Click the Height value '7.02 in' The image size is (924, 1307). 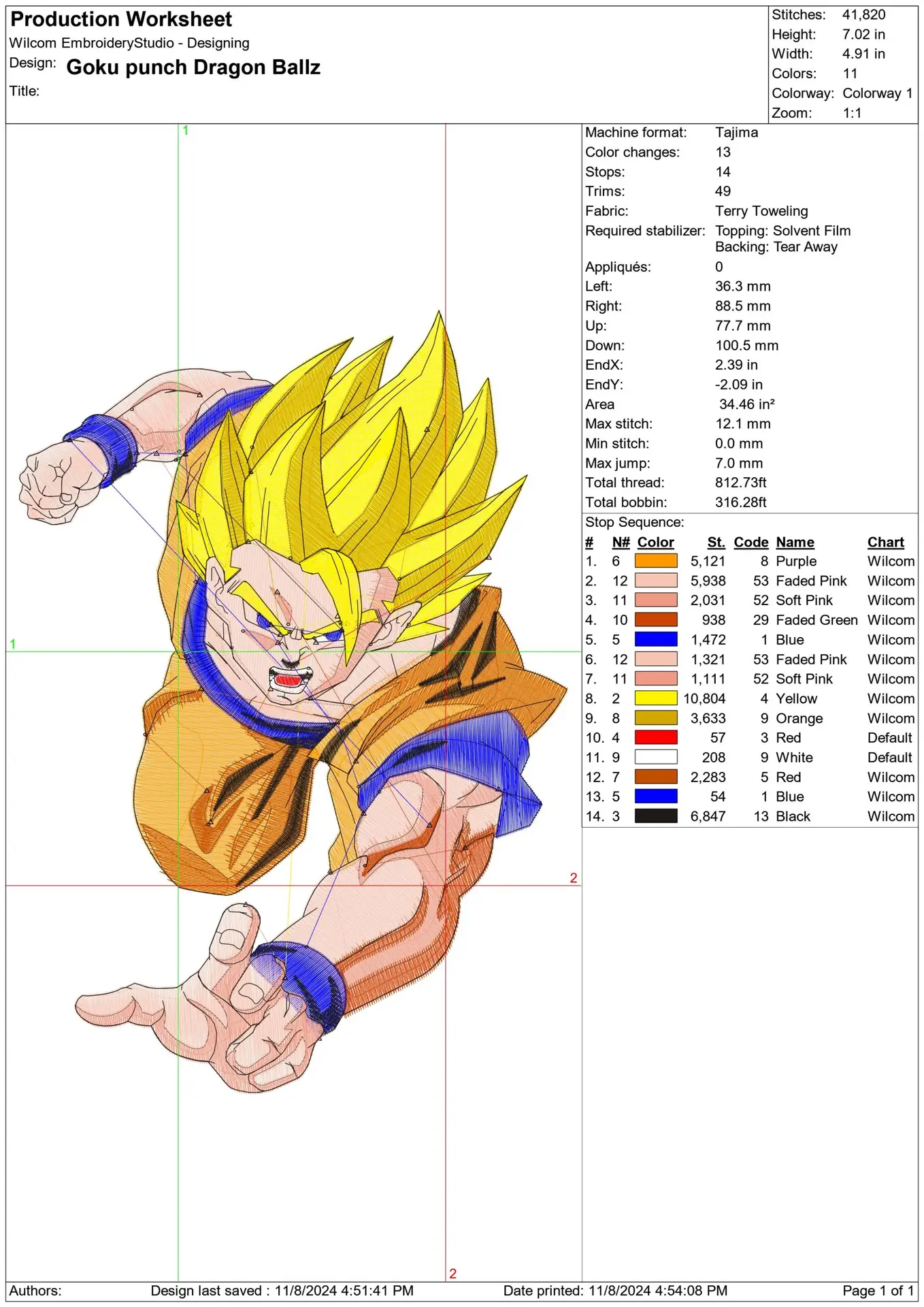863,34
